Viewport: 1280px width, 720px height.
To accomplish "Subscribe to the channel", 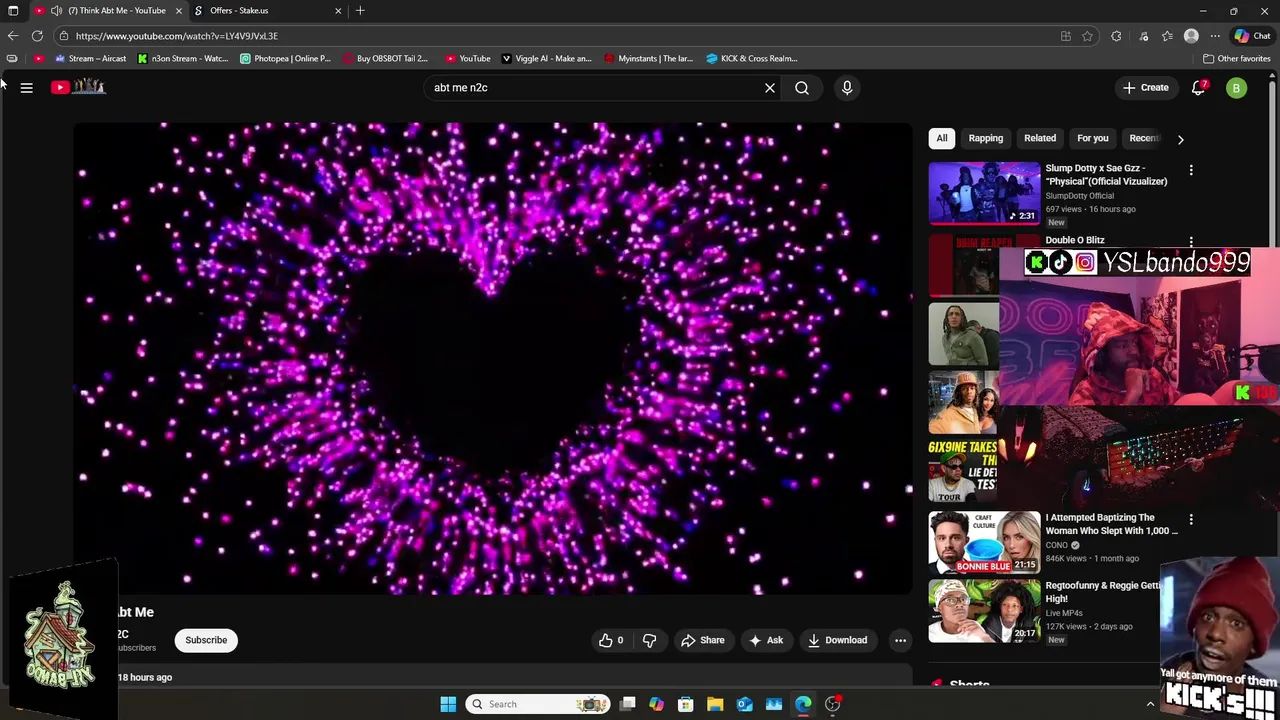I will point(206,640).
